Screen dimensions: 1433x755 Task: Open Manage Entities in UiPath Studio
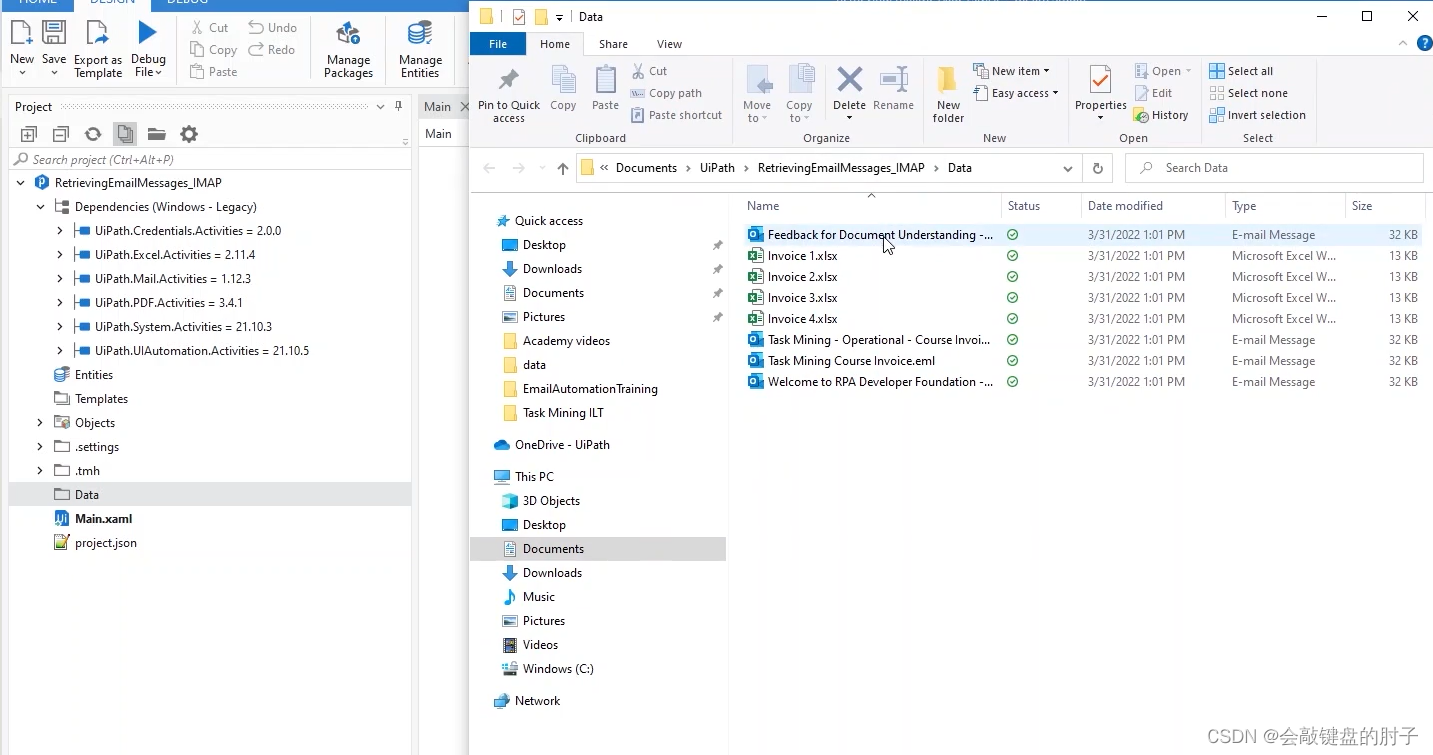tap(420, 48)
